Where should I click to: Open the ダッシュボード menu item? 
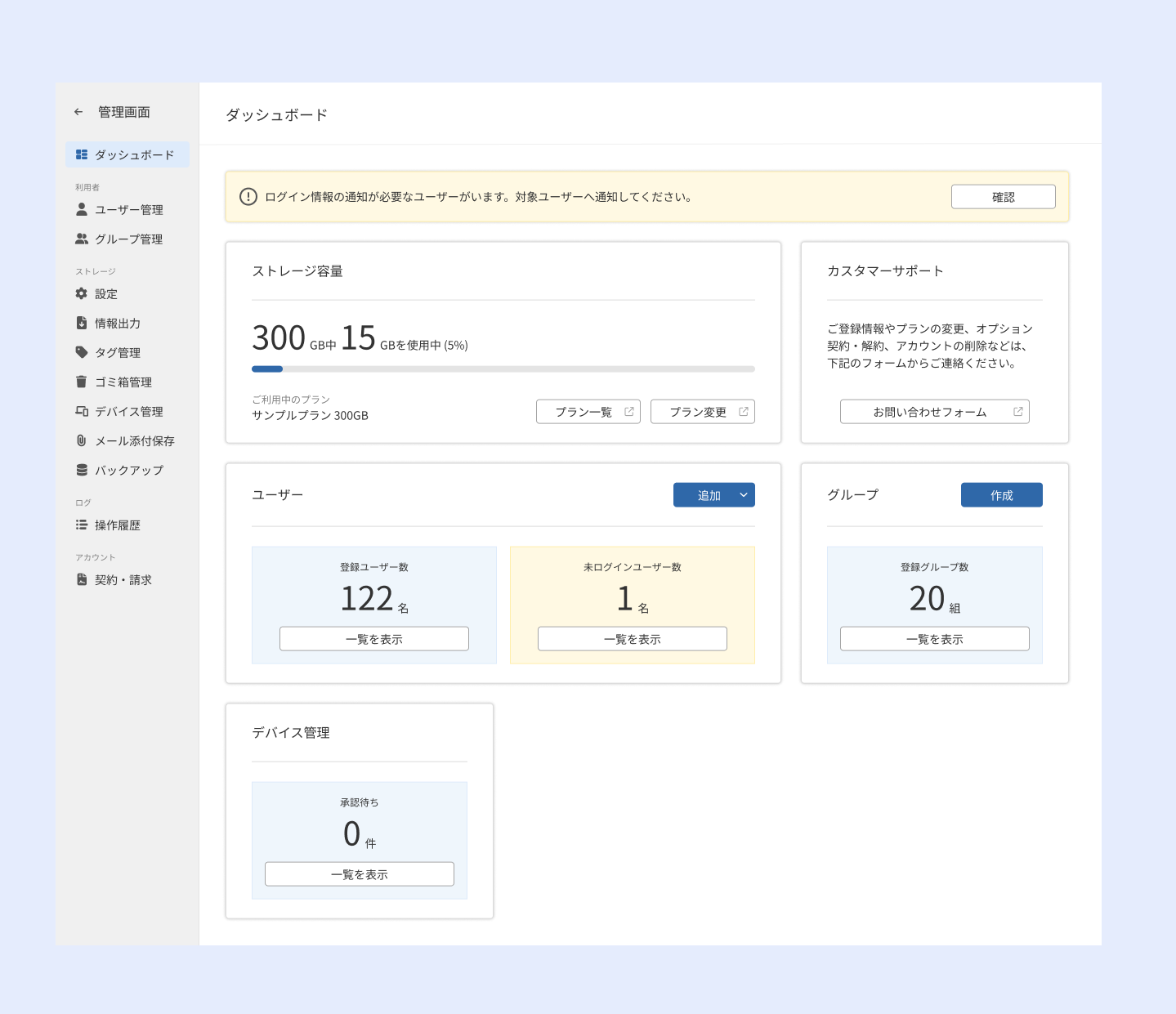coord(127,154)
